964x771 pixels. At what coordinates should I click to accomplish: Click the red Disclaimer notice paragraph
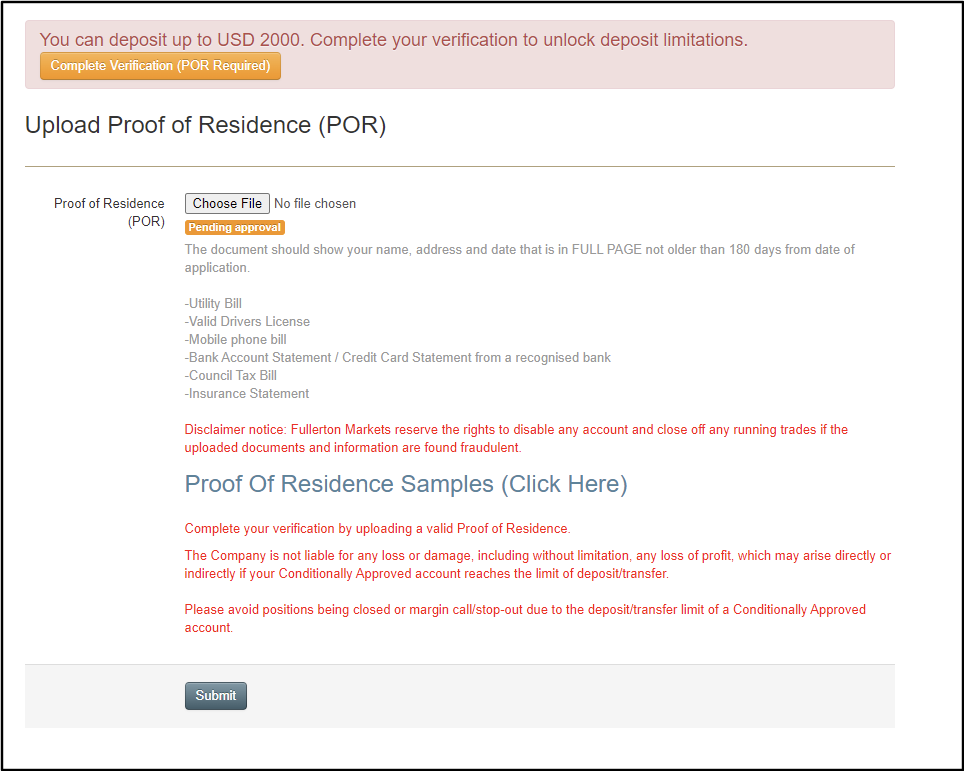tap(515, 439)
